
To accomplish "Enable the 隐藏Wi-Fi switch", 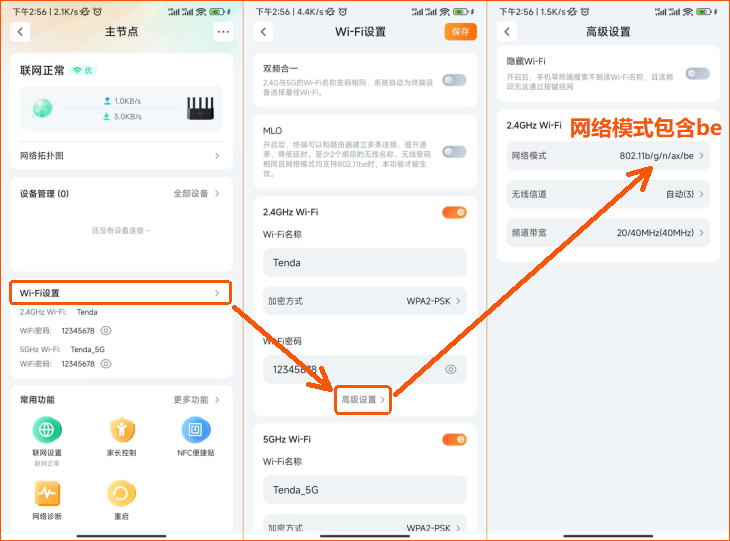I will pyautogui.click(x=697, y=74).
